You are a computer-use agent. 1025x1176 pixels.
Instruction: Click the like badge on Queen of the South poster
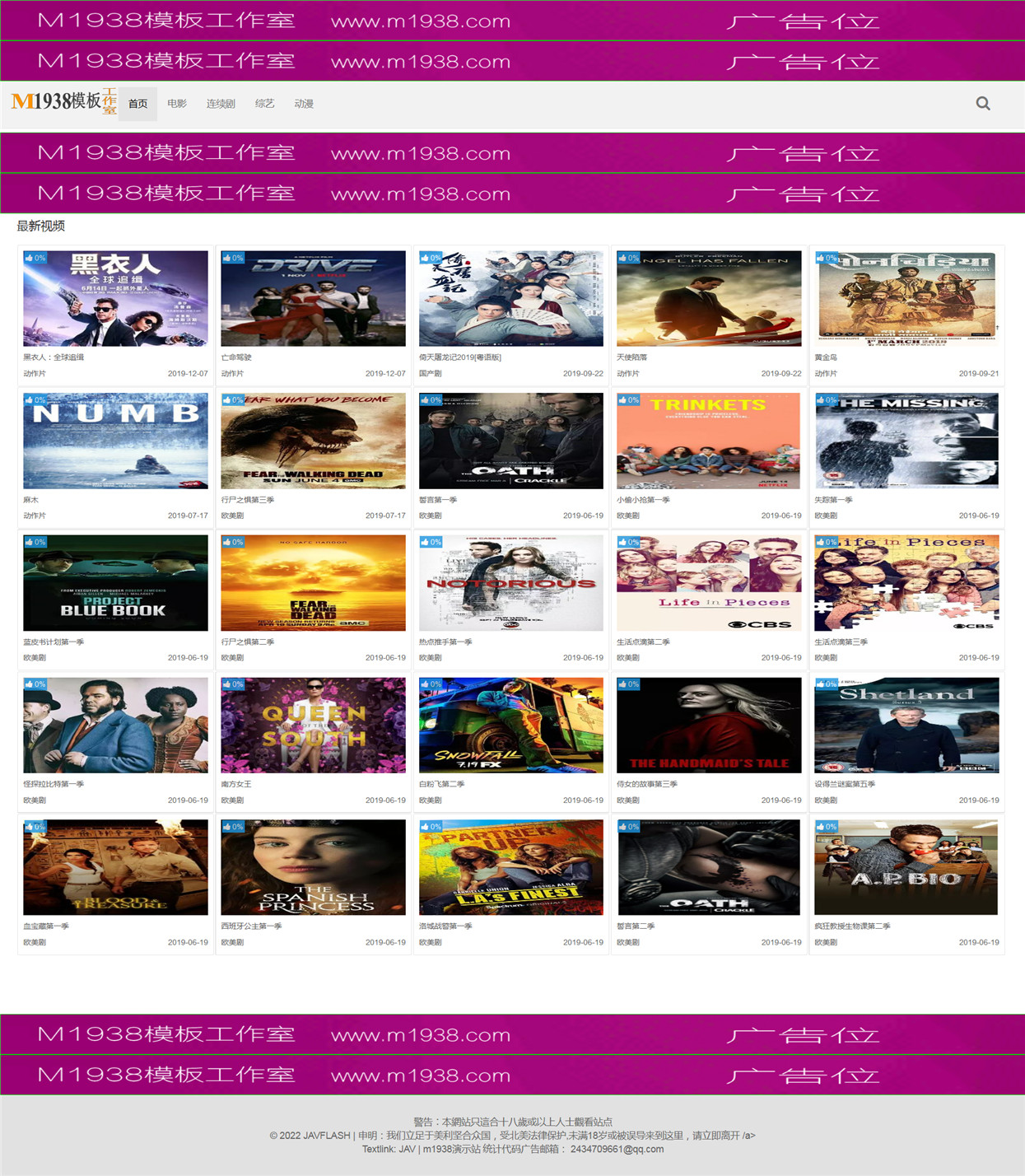(x=233, y=684)
